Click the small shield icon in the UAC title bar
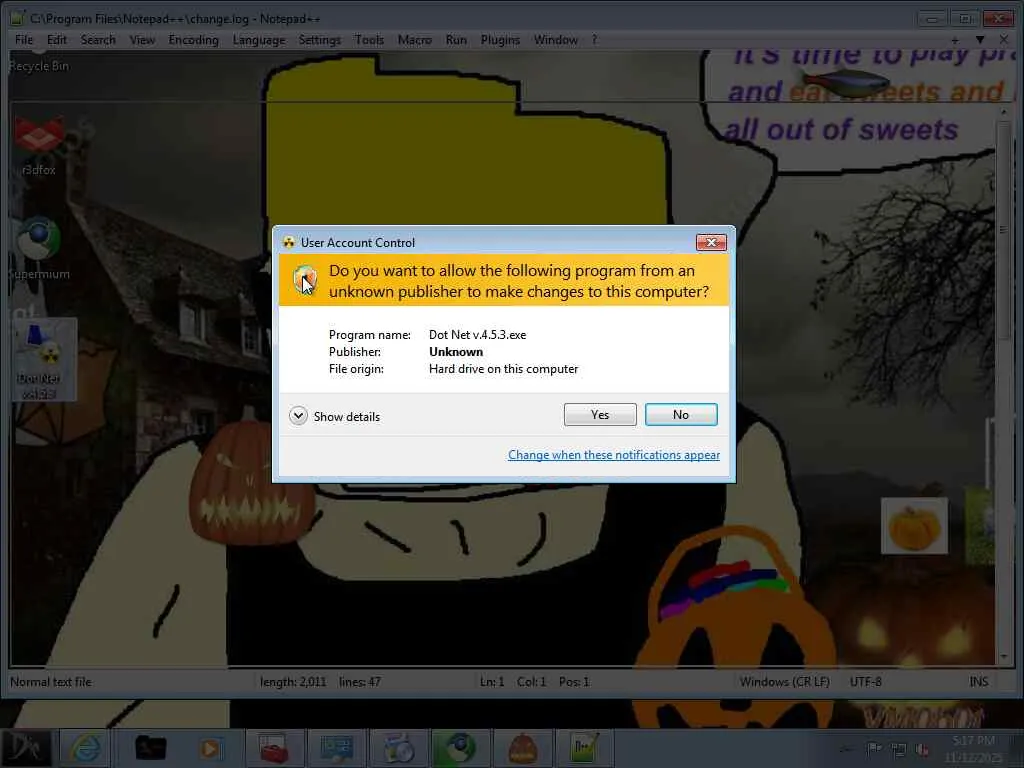The image size is (1024, 768). pos(289,242)
